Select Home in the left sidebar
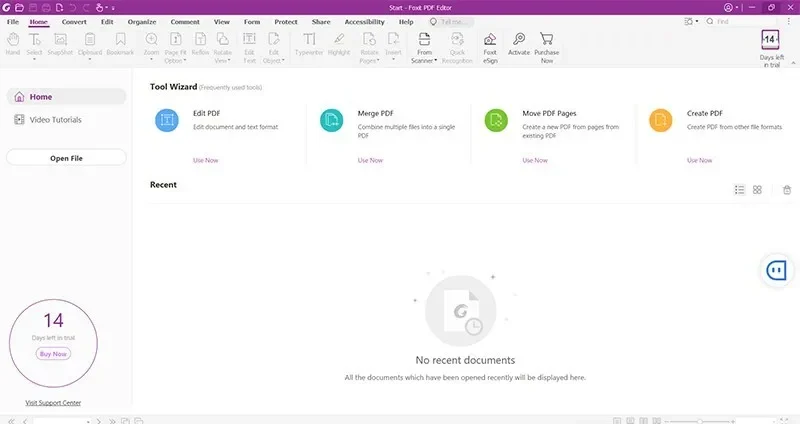 point(66,96)
